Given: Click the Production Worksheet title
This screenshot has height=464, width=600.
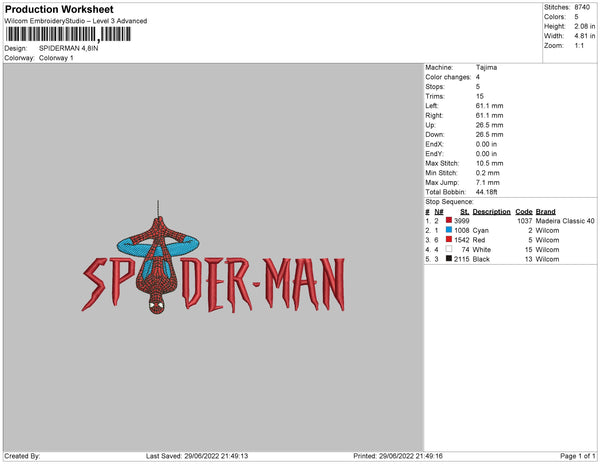Looking at the screenshot, I should pyautogui.click(x=59, y=9).
